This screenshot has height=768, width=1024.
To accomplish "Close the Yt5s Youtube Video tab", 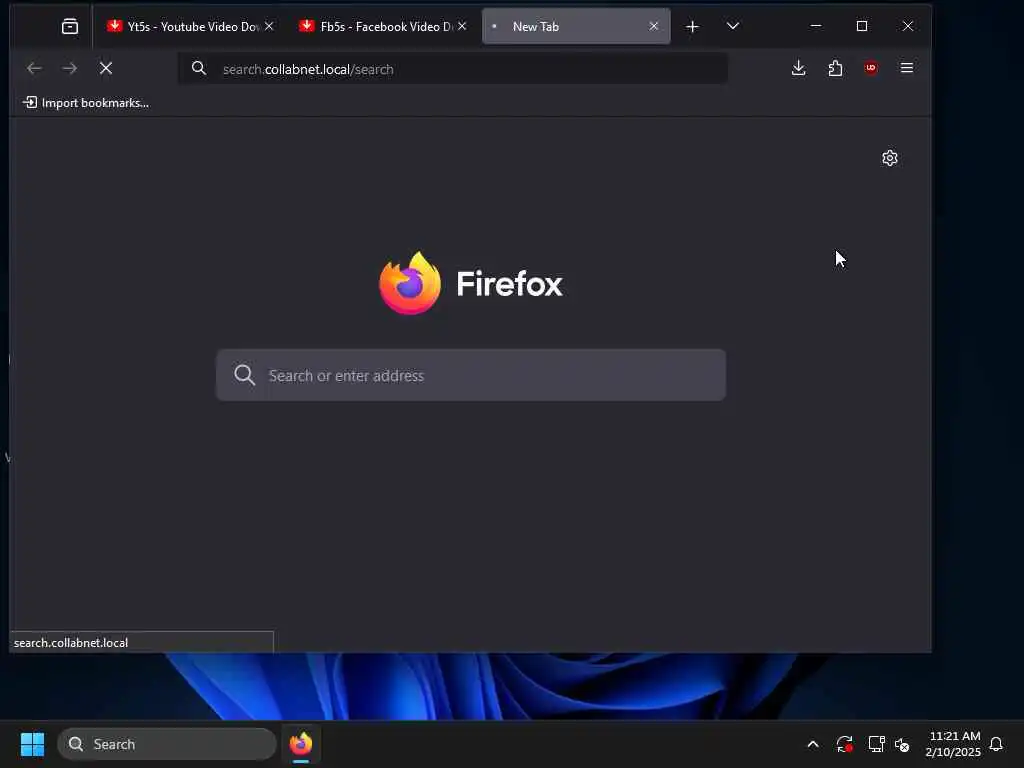I will [x=269, y=26].
